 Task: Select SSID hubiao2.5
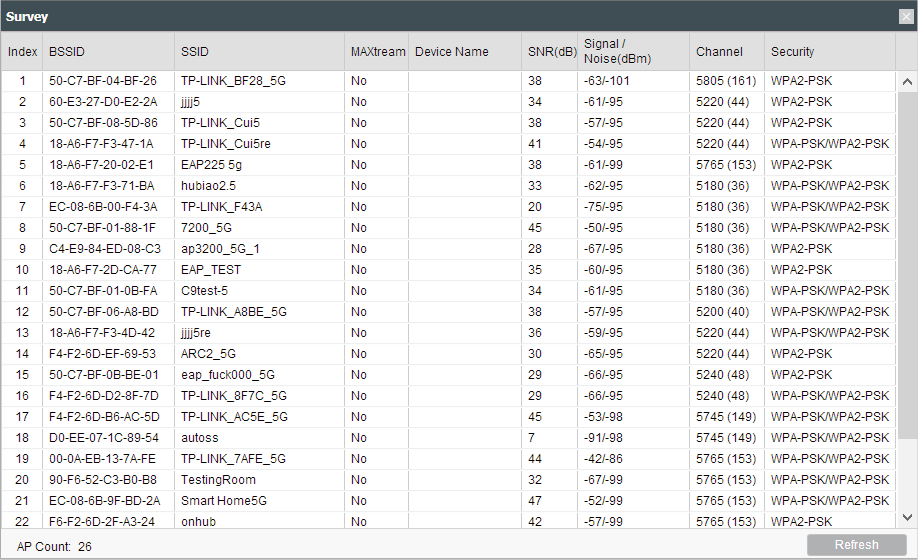[208, 186]
